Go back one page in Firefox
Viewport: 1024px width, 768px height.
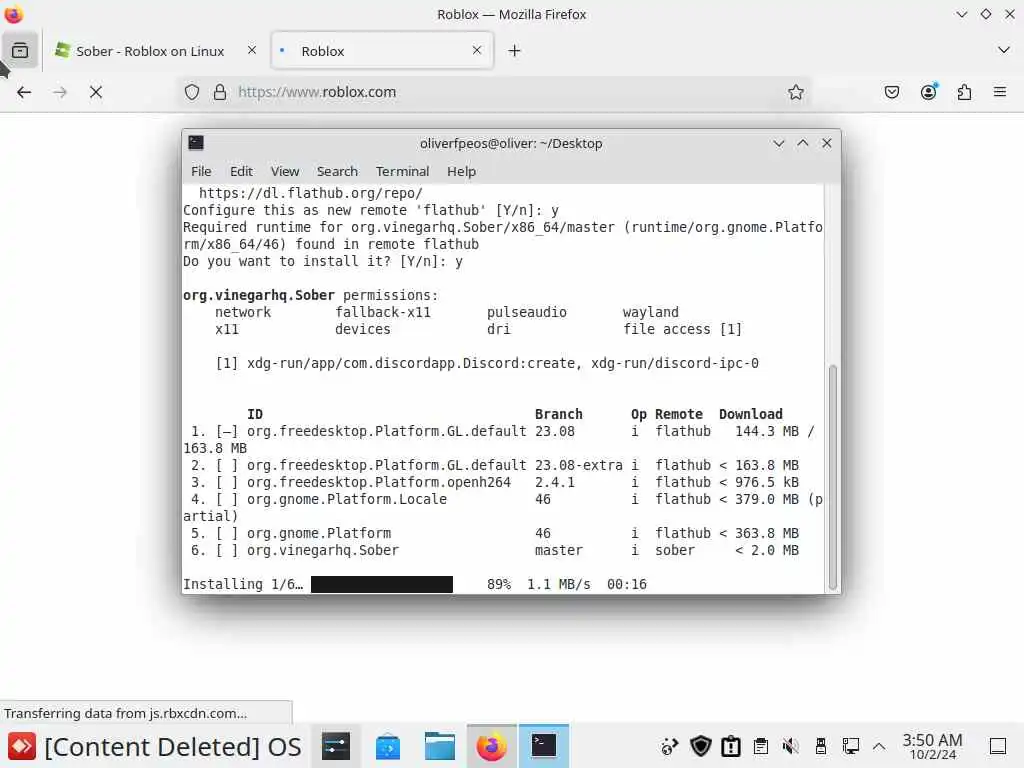point(24,92)
